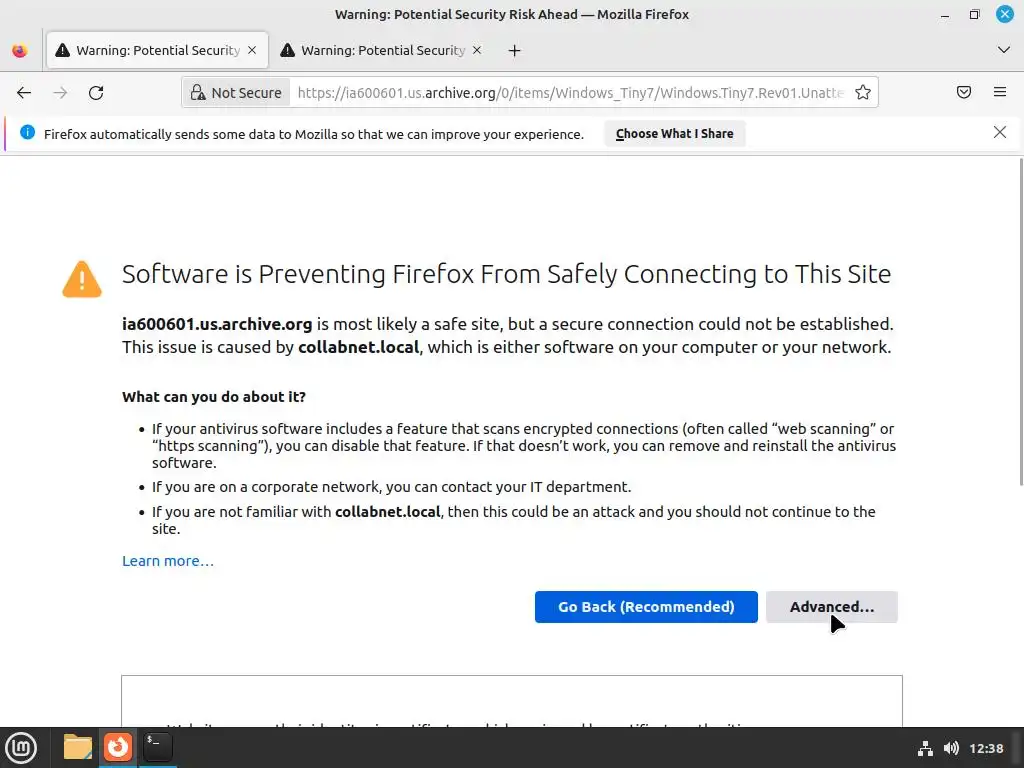
Task: Expand the list all tabs chevron
Action: coord(1004,50)
